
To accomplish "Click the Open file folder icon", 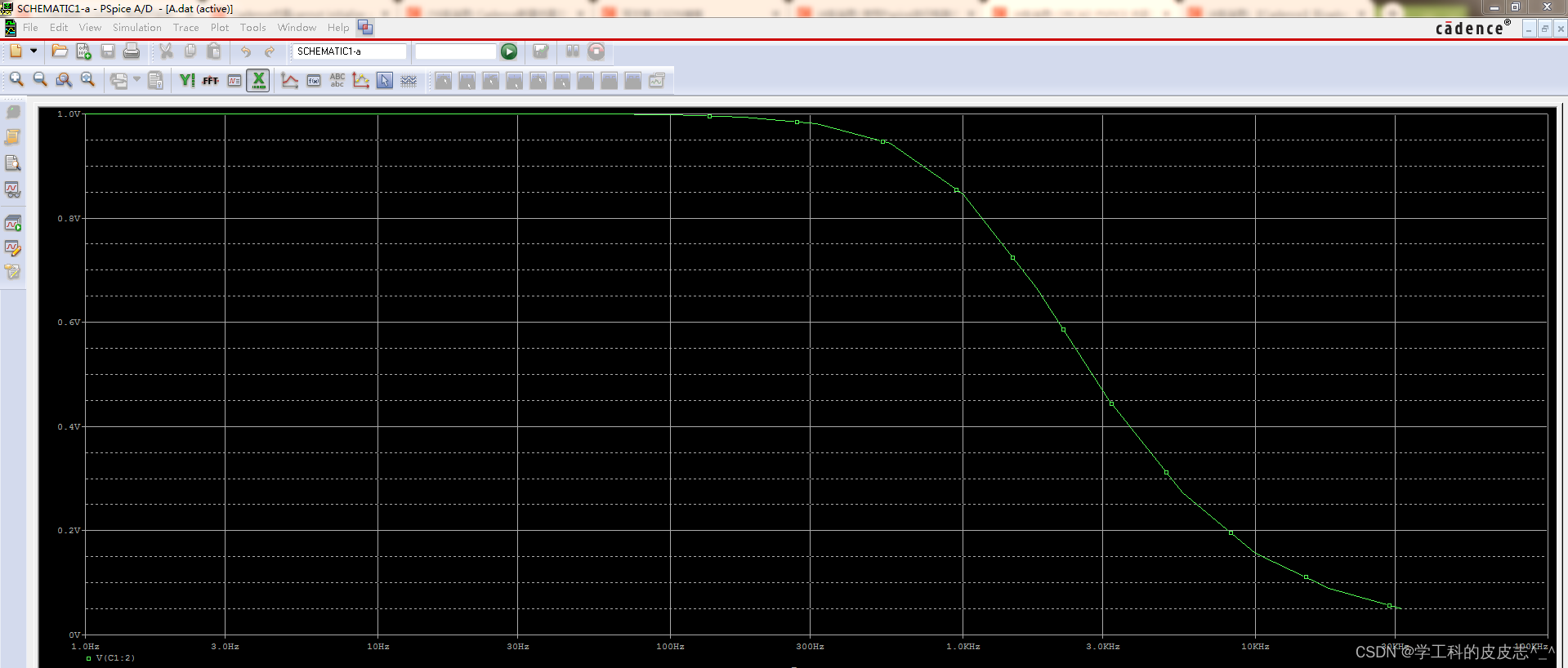I will pos(60,51).
